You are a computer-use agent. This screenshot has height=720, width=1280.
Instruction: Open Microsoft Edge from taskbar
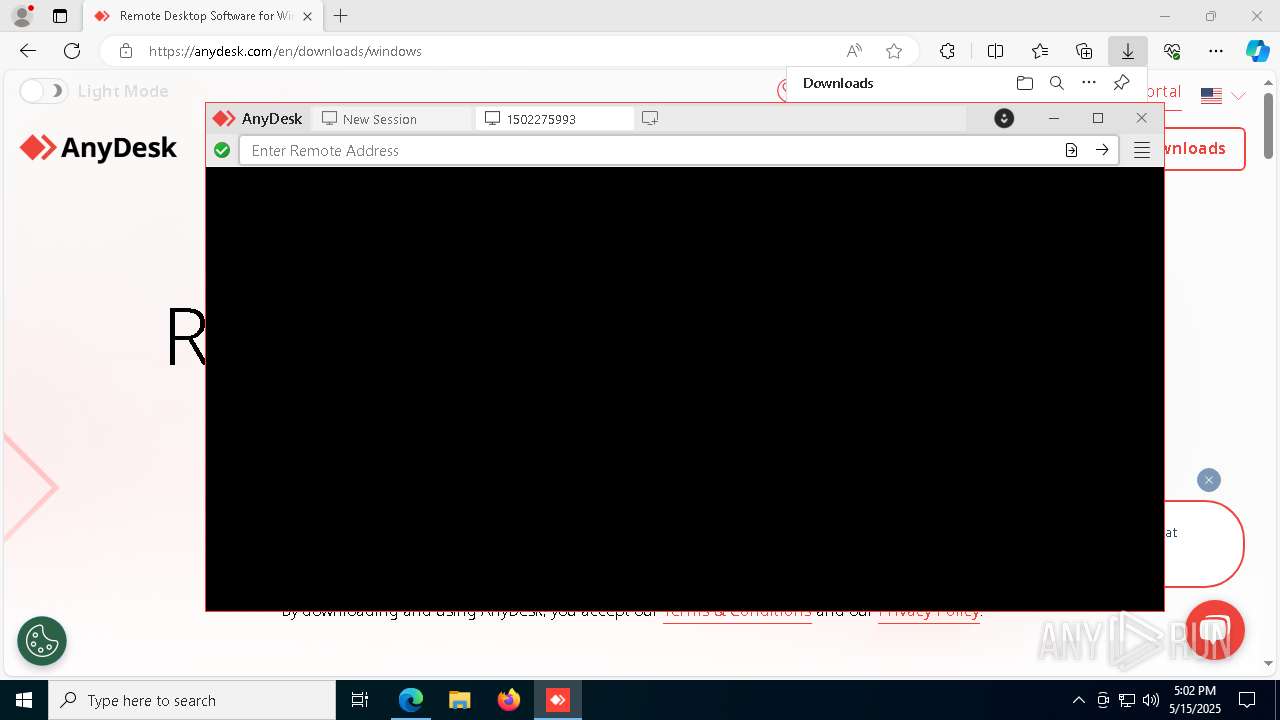[x=411, y=700]
